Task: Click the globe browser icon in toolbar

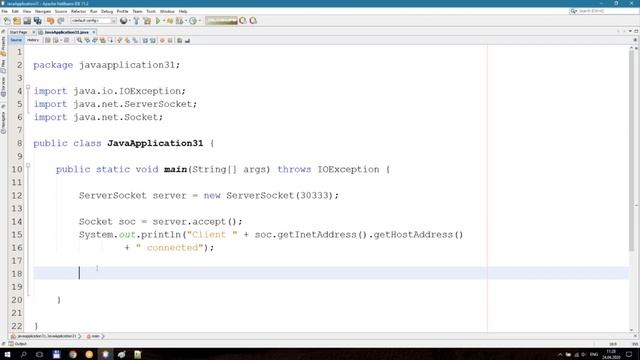Action: click(x=123, y=20)
